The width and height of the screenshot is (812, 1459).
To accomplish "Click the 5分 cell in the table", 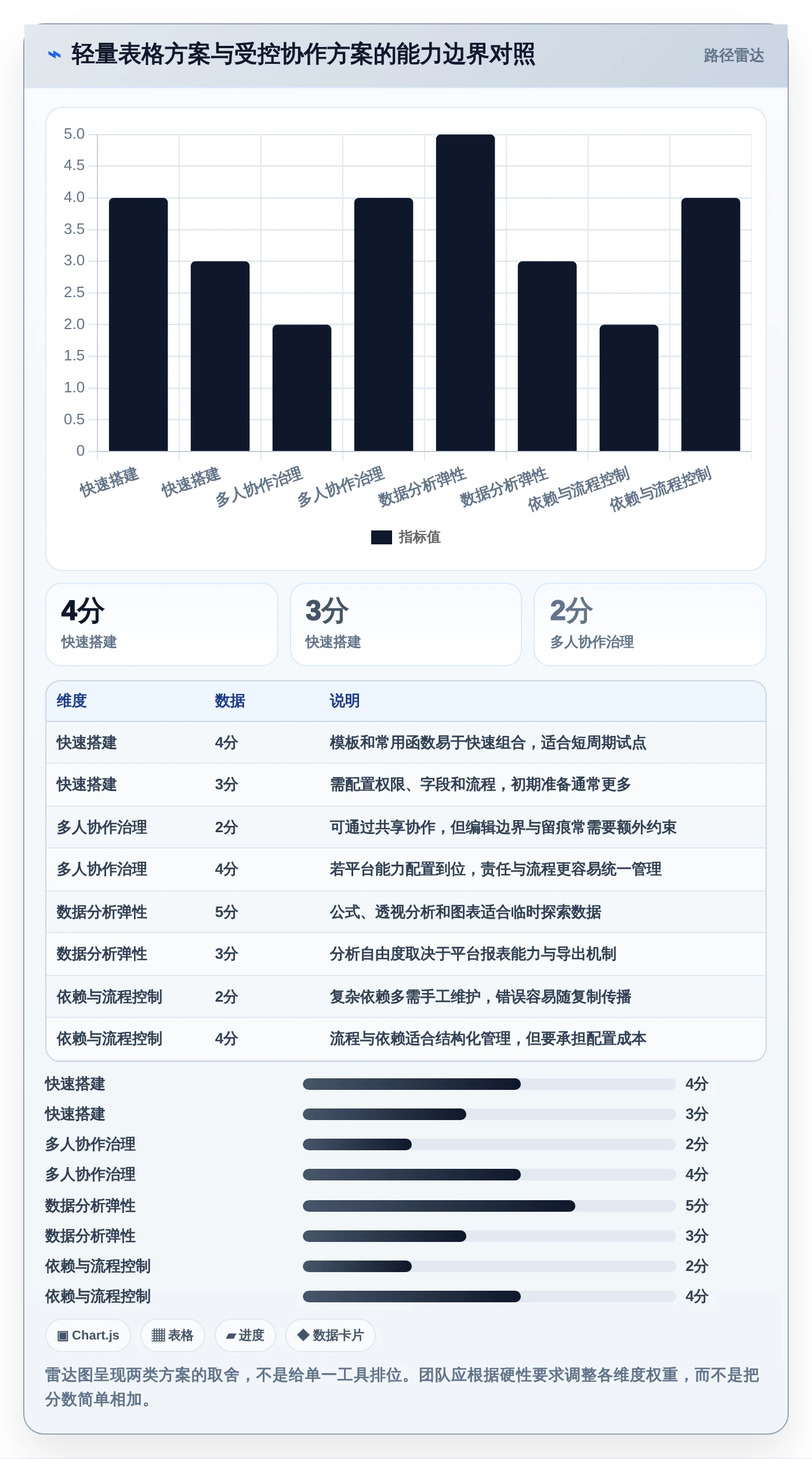I will click(x=227, y=912).
